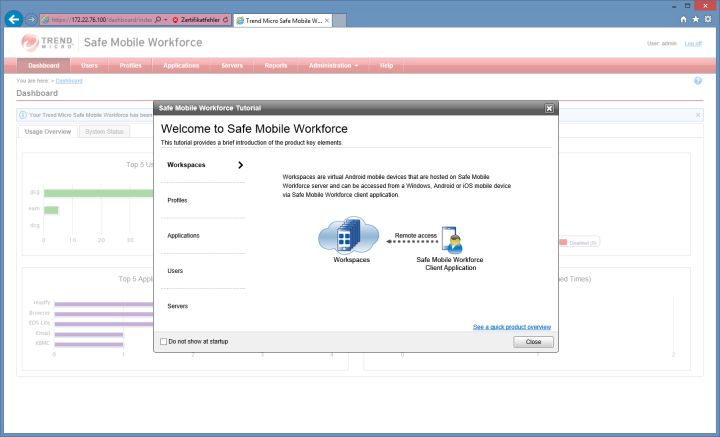Click the browser back arrow button
The width and height of the screenshot is (720, 437).
coord(14,19)
